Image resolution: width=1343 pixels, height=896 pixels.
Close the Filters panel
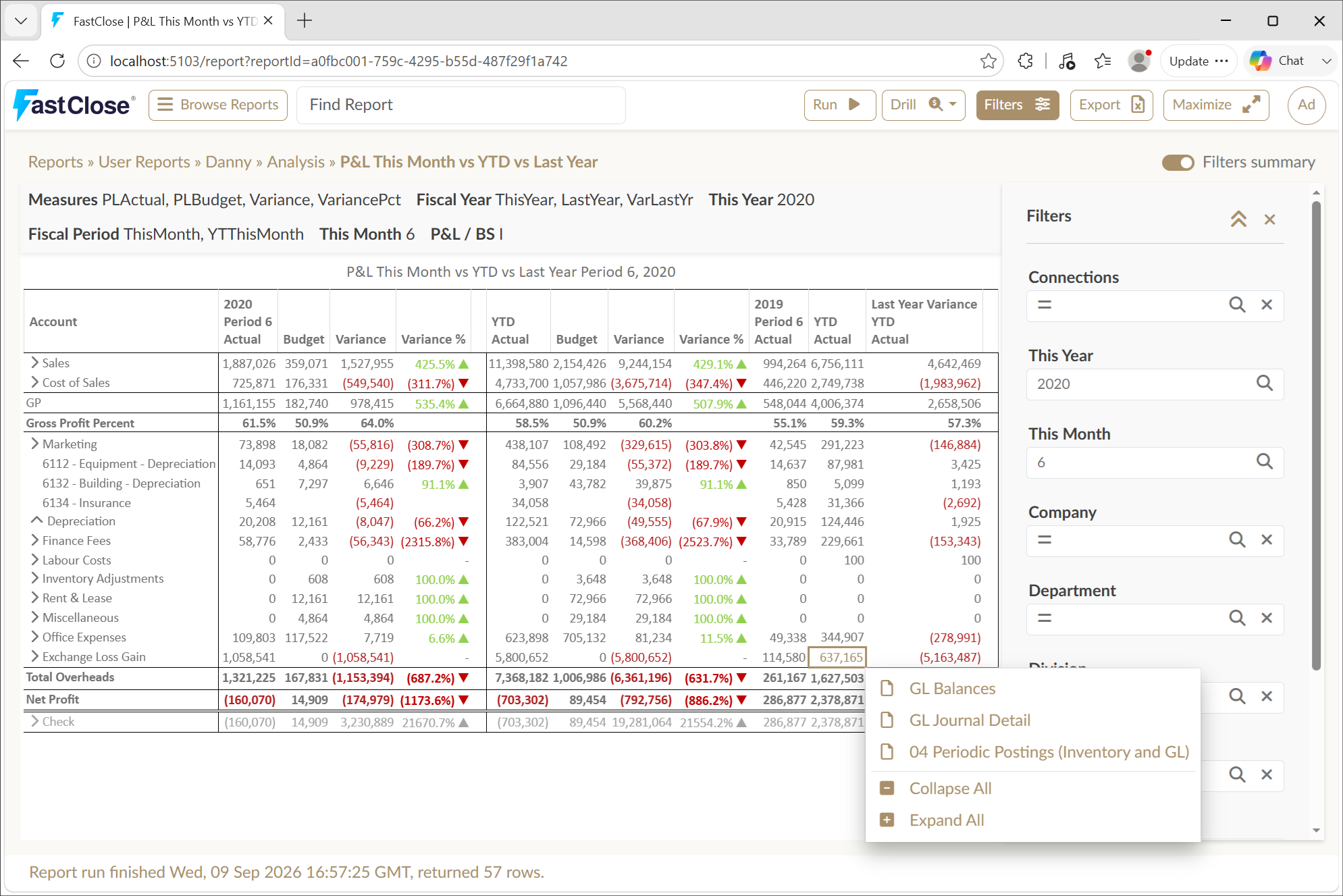click(x=1269, y=219)
